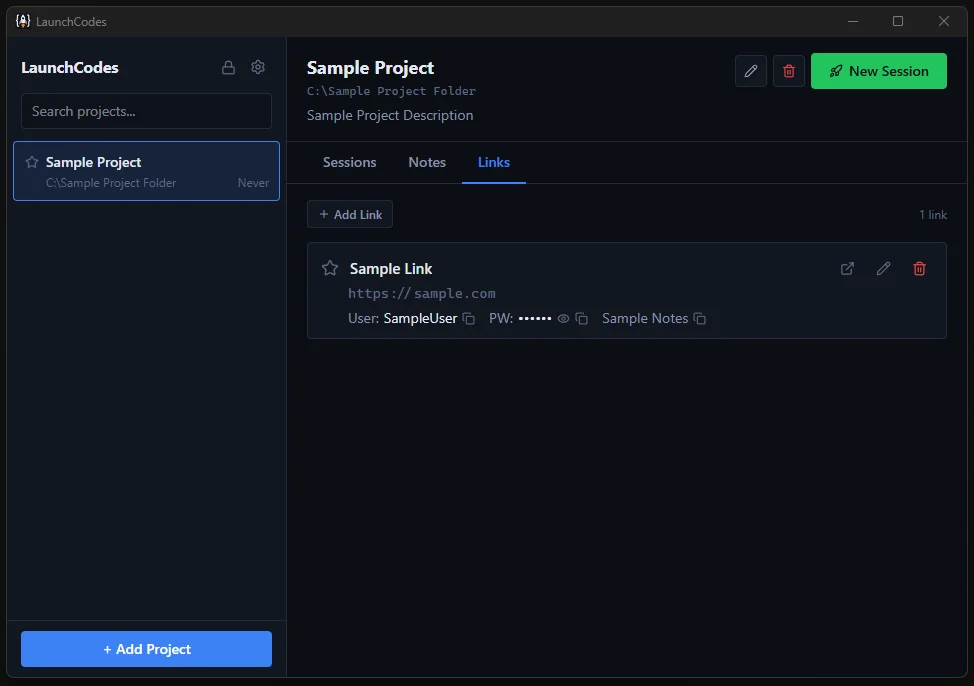
Task: Open the Notes tab
Action: click(427, 162)
